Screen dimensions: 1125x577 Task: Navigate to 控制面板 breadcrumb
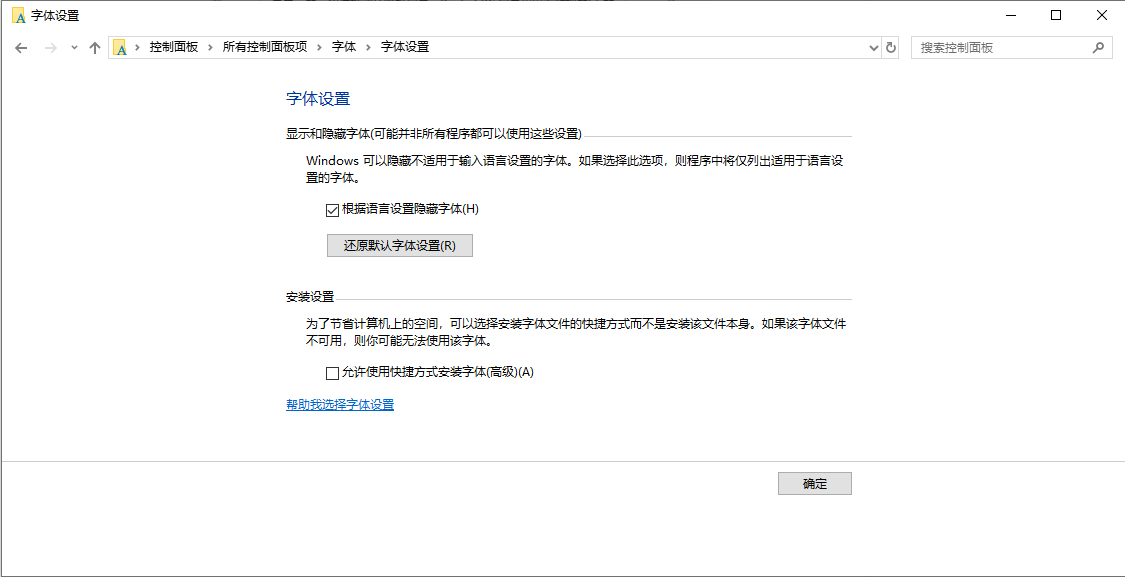[x=174, y=47]
